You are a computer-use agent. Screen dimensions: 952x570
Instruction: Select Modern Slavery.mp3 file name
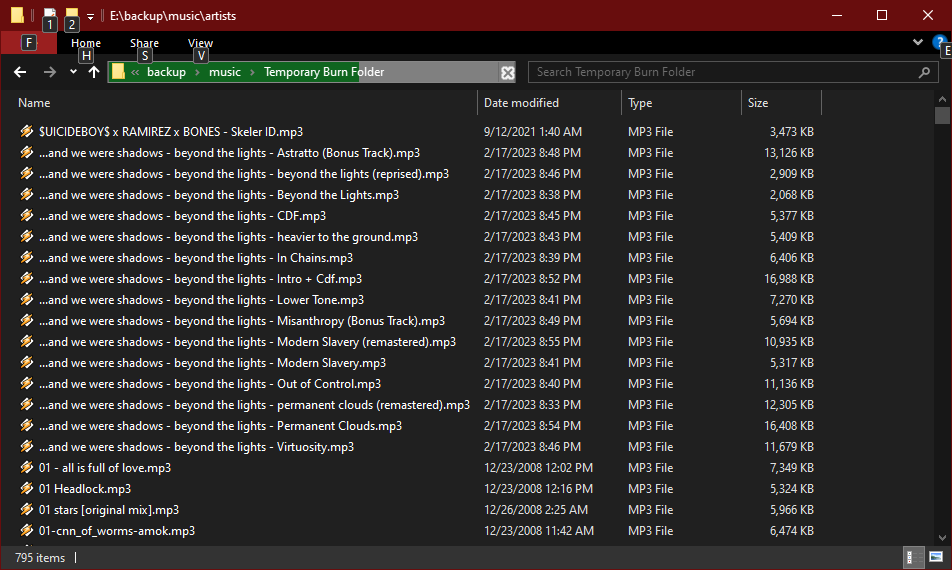tap(212, 363)
